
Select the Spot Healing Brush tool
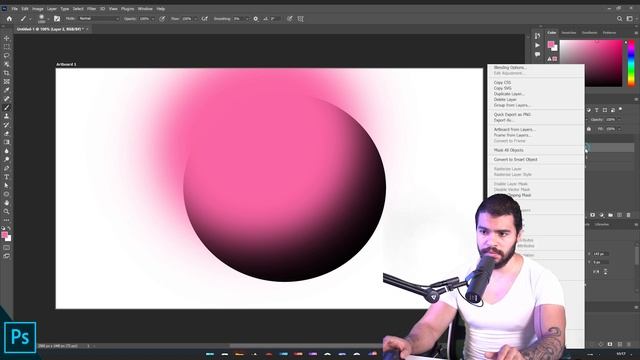point(7,99)
